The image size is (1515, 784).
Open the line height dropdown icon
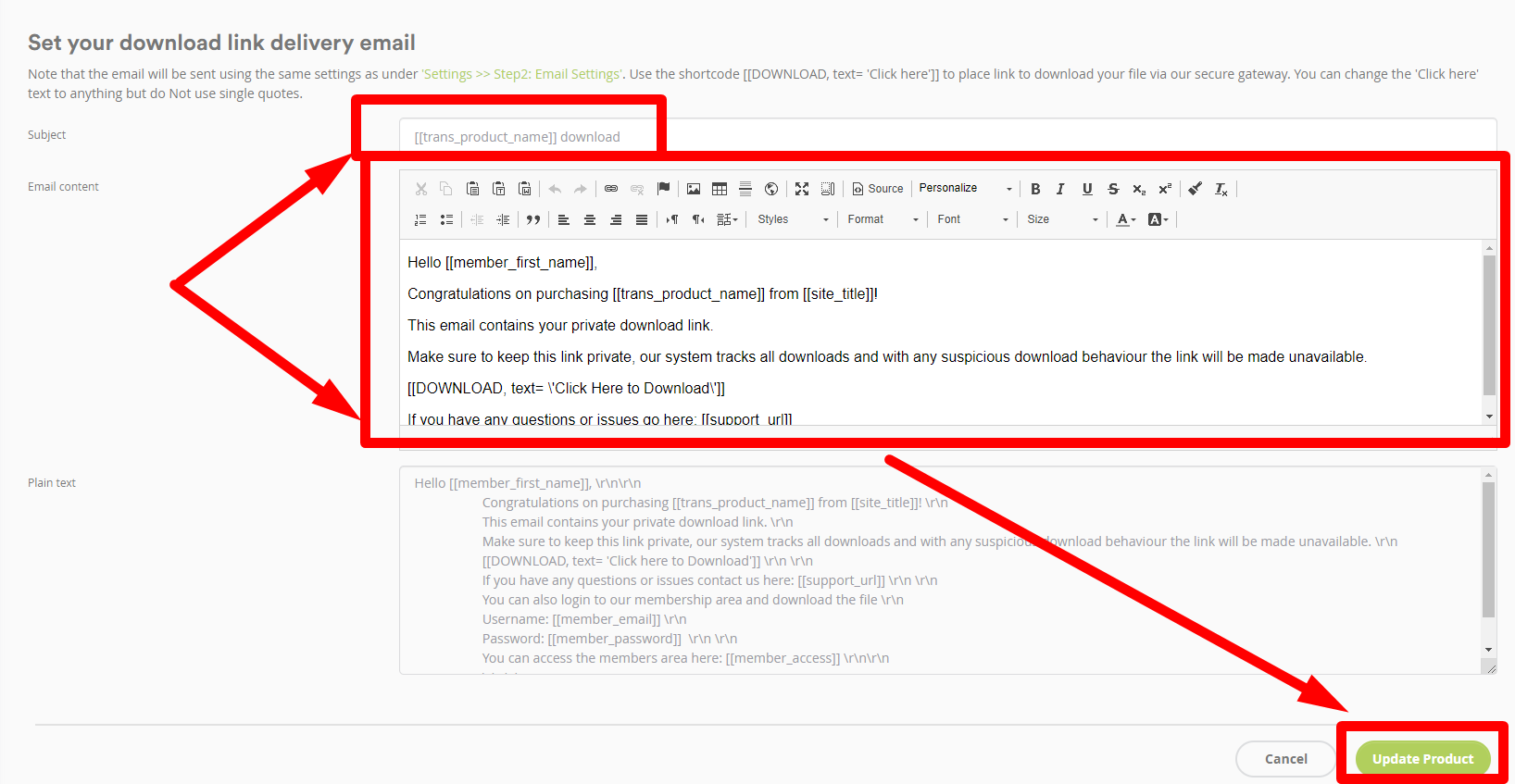728,219
